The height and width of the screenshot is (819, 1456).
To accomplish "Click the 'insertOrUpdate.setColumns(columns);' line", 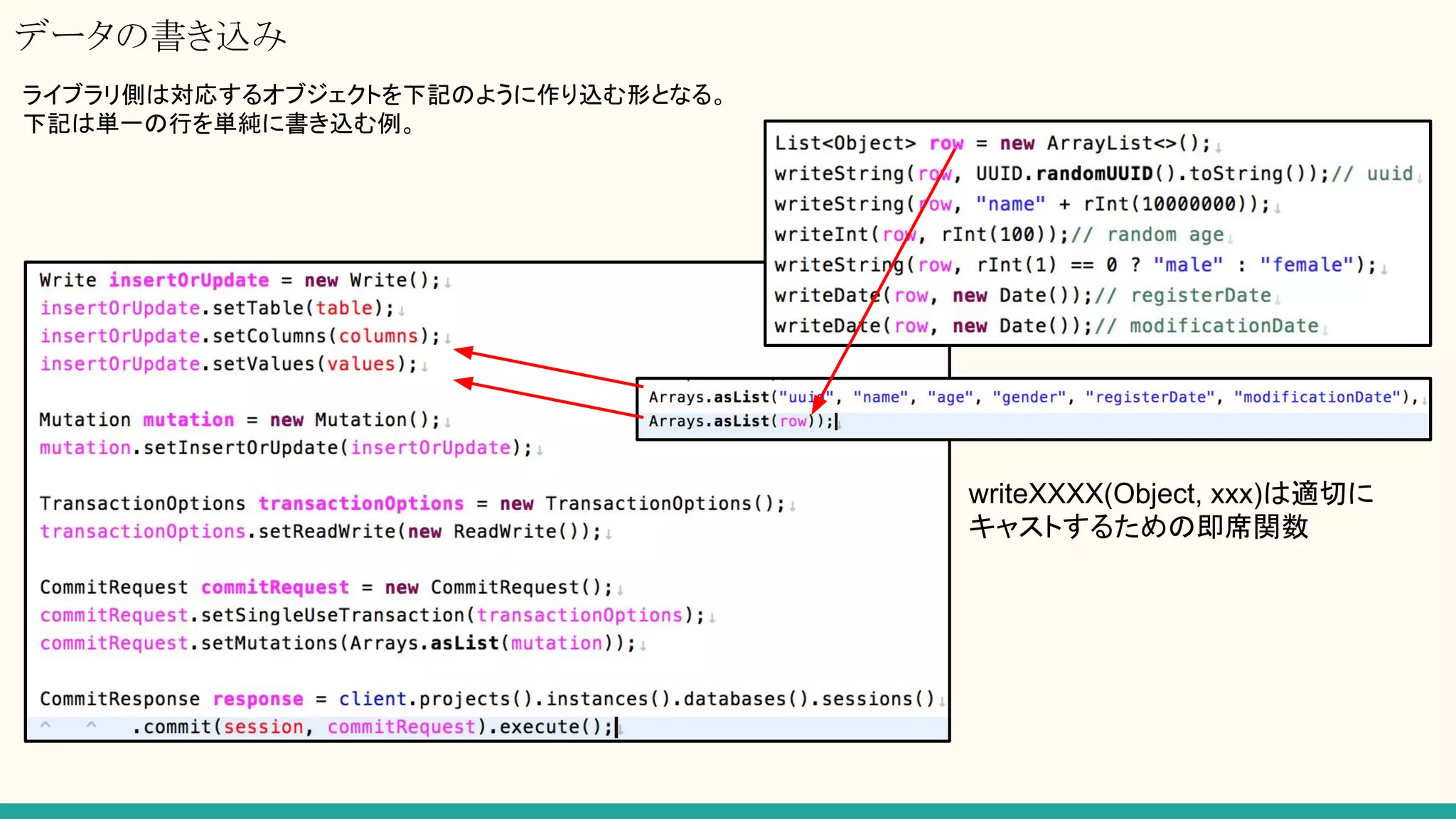I will 240,336.
